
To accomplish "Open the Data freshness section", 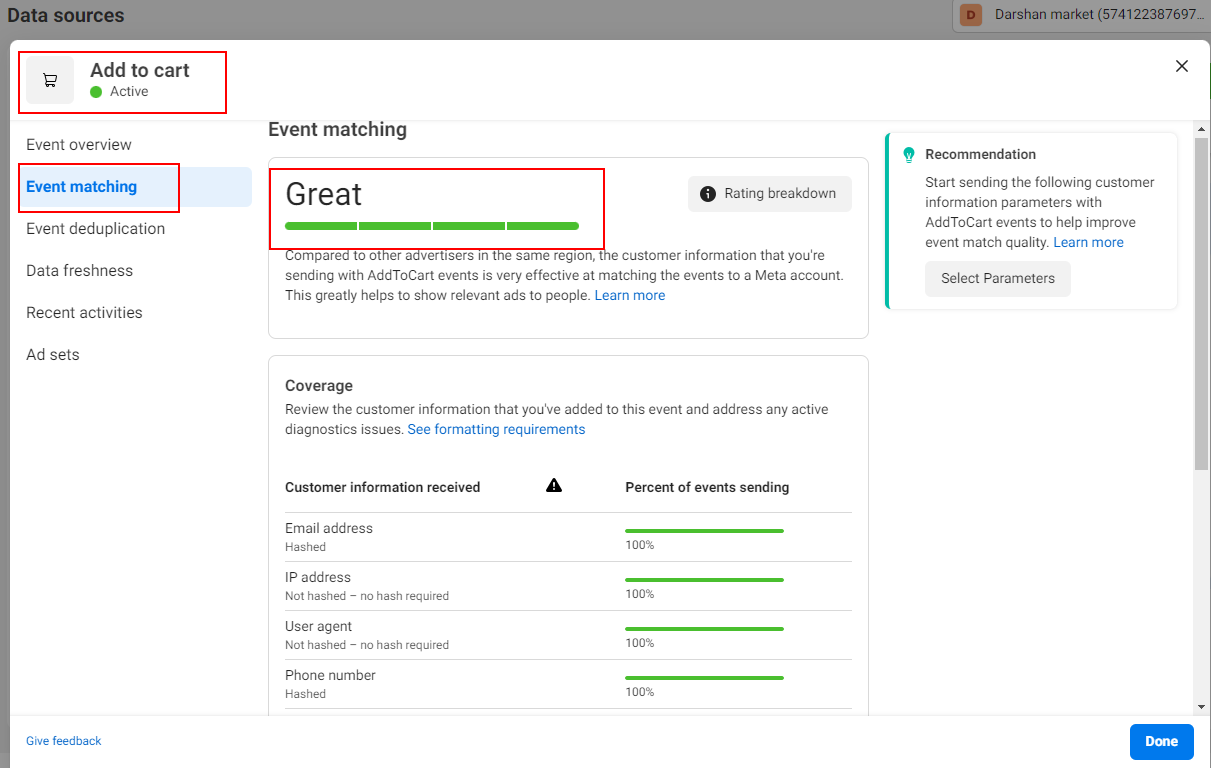I will pos(80,271).
